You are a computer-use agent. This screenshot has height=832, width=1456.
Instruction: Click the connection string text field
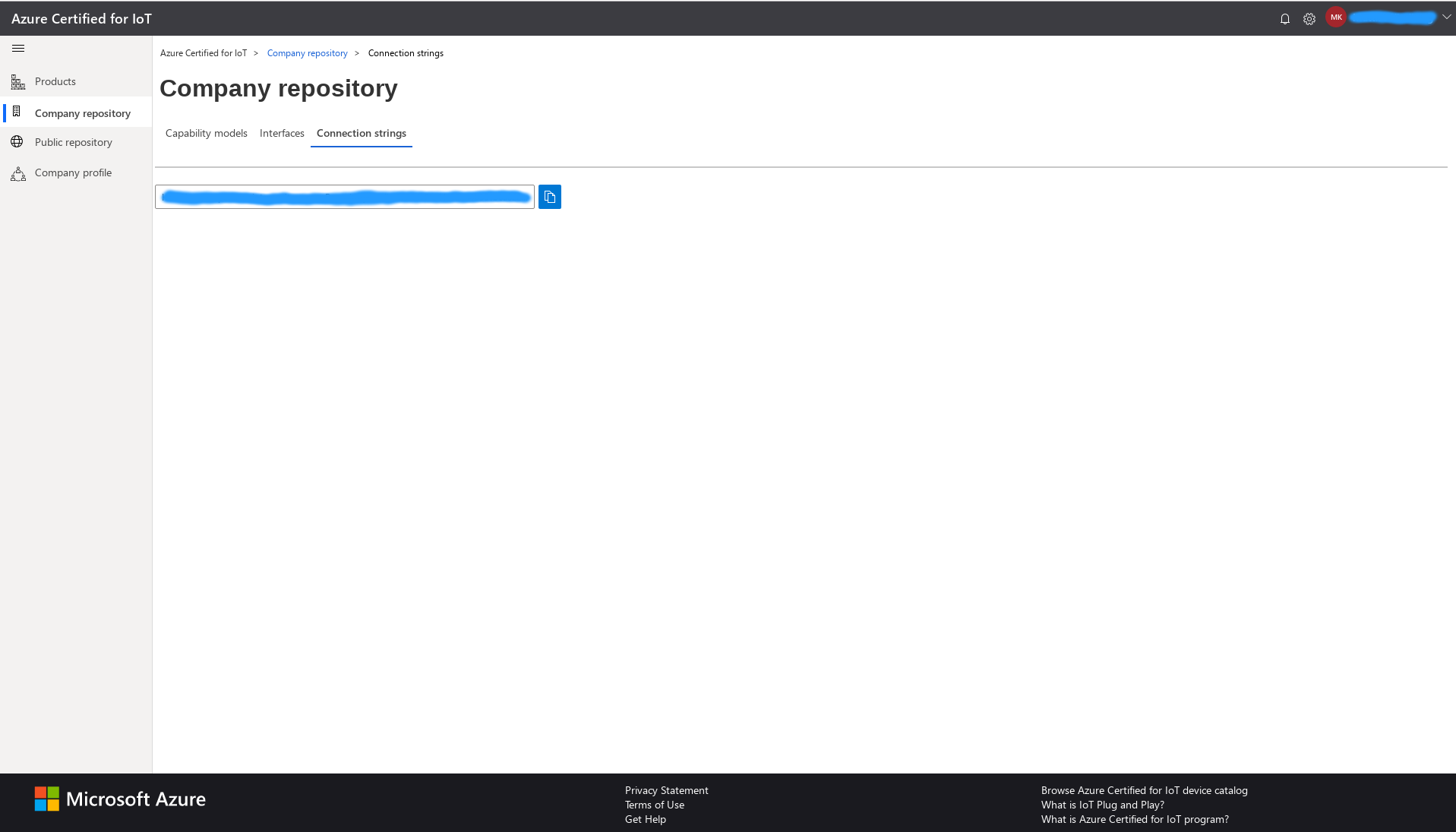pos(345,197)
